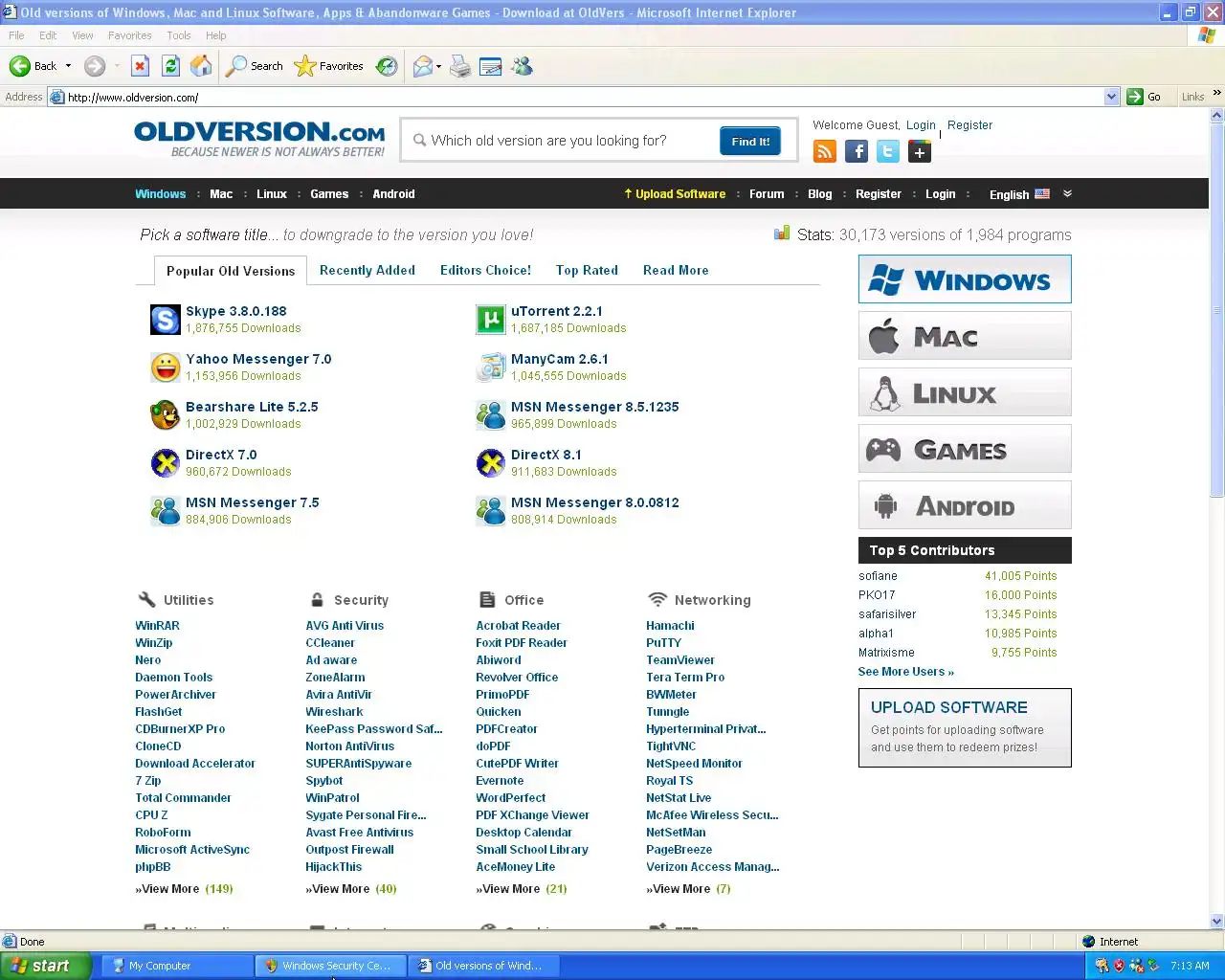The height and width of the screenshot is (980, 1225).
Task: Click the Print toolbar icon
Action: point(460,66)
